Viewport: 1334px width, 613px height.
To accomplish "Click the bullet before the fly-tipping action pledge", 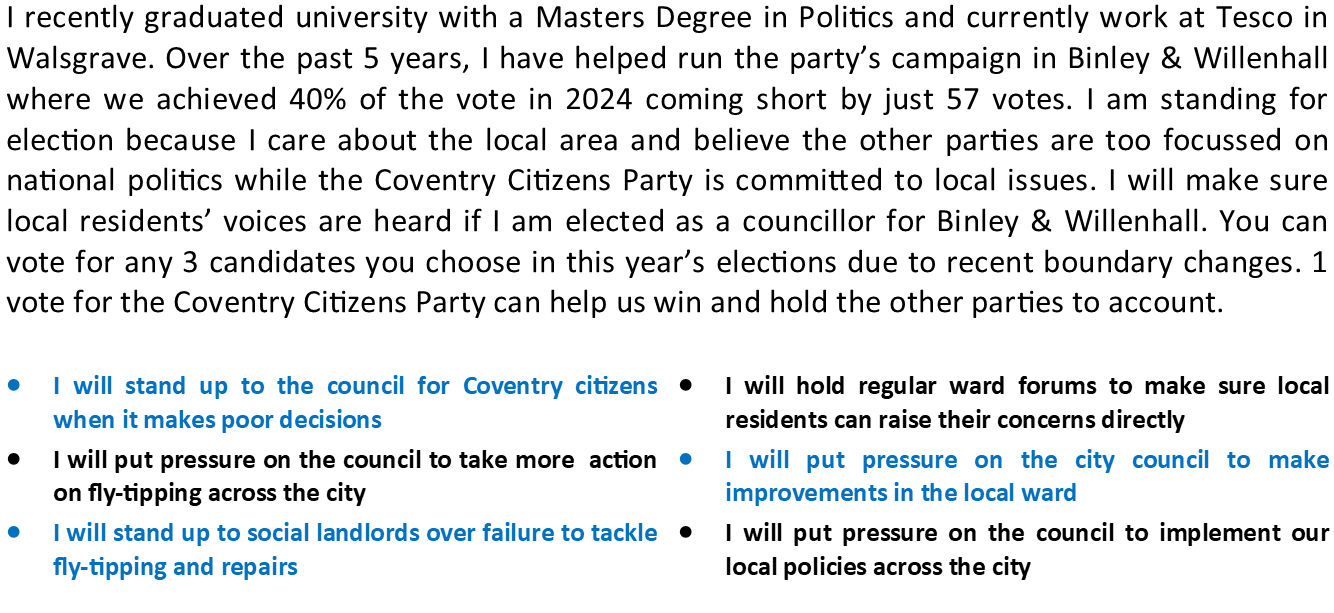I will coord(14,459).
